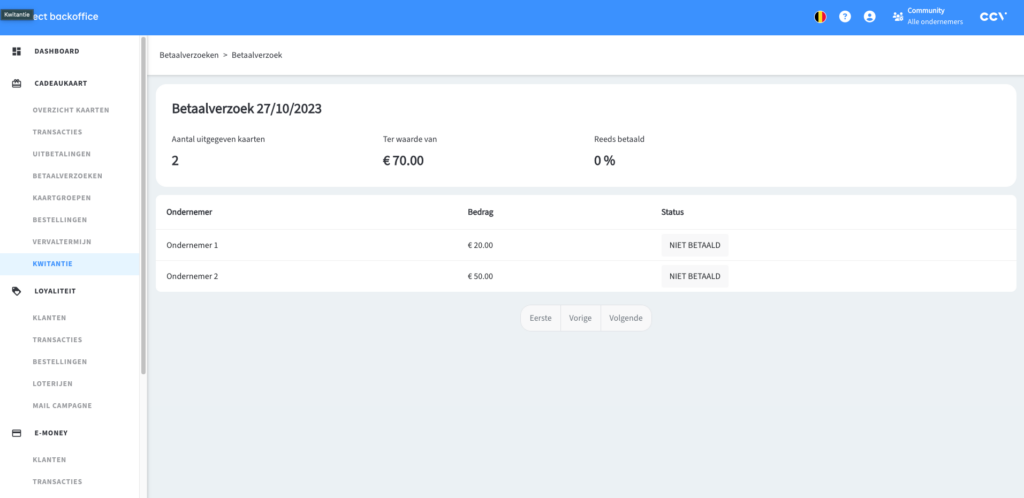Screen dimensions: 1024x498
Task: Click the Community group icon
Action: point(898,17)
